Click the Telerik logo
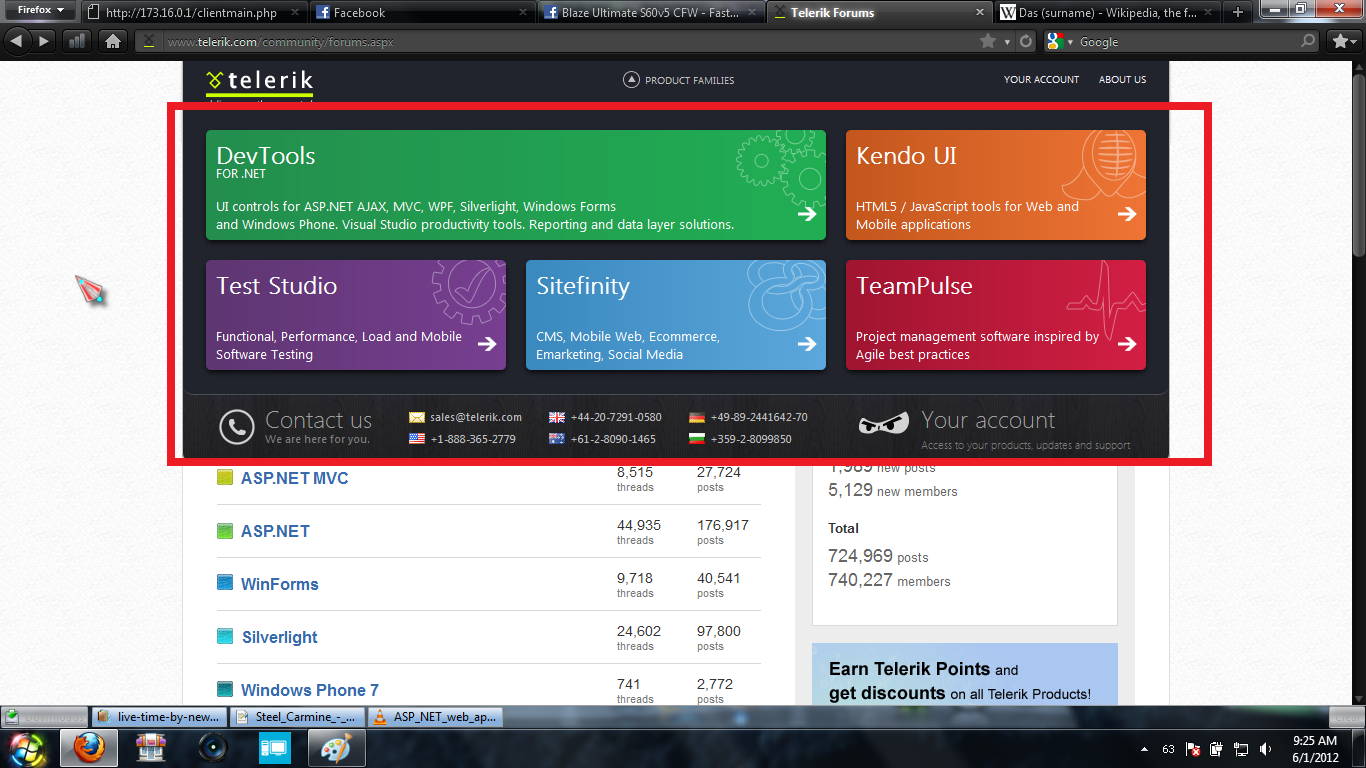Screen dimensions: 1366x768 [x=259, y=81]
